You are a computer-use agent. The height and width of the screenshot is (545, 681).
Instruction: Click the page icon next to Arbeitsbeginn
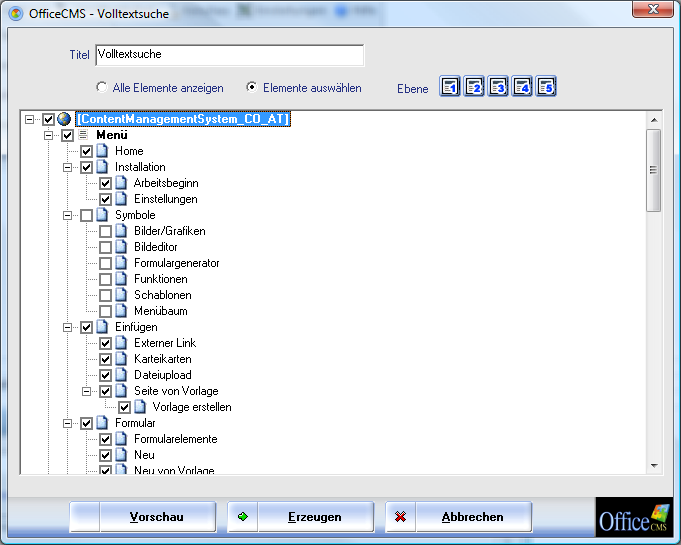click(x=121, y=183)
